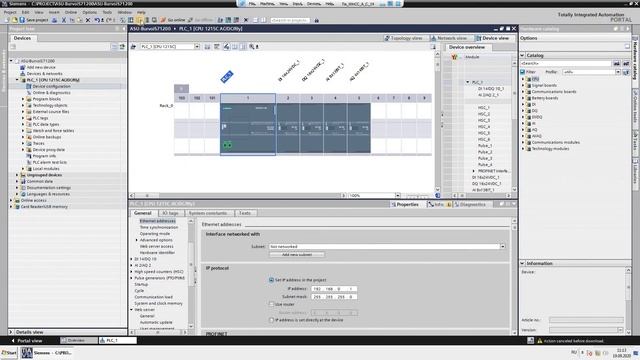Click the lock icon beside the search field
The height and width of the screenshot is (360, 640).
pos(316,20)
